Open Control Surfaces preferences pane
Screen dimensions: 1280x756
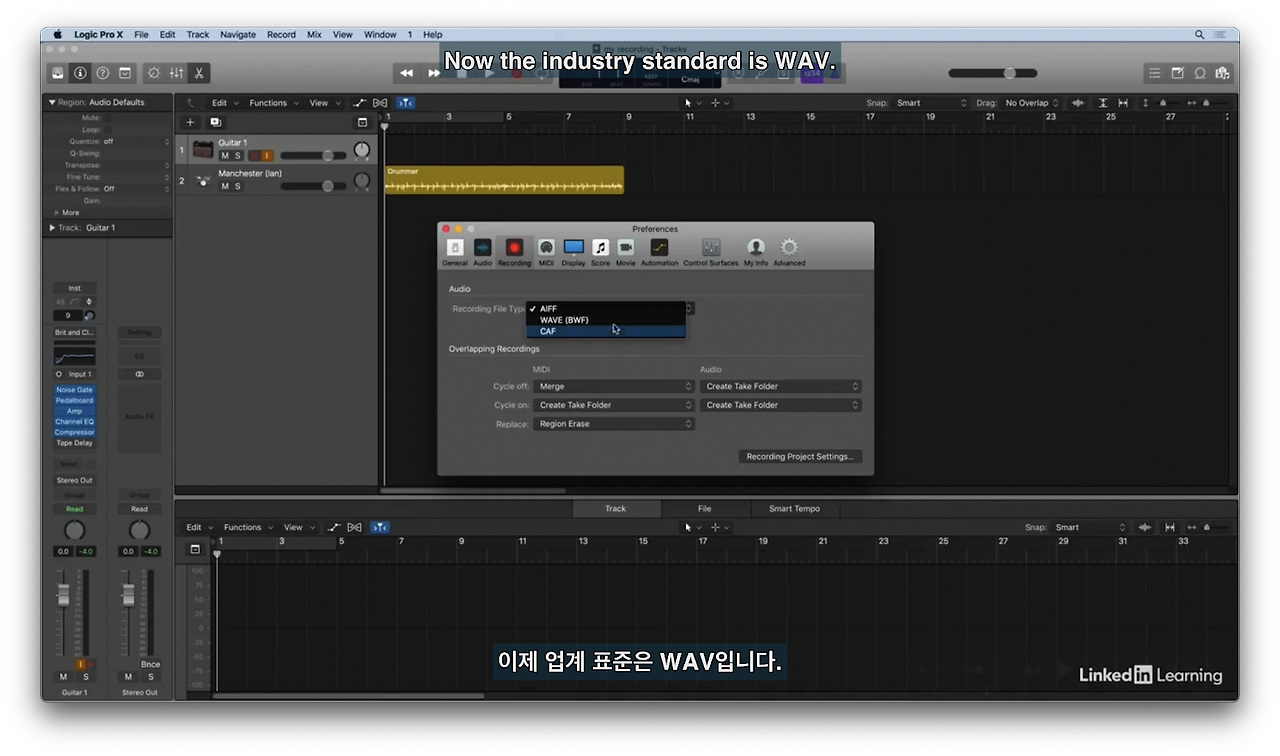[711, 252]
